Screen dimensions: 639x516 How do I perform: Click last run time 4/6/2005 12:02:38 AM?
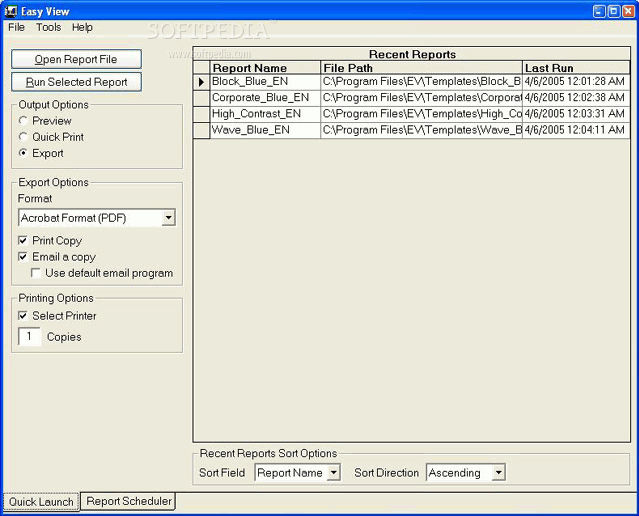click(575, 98)
